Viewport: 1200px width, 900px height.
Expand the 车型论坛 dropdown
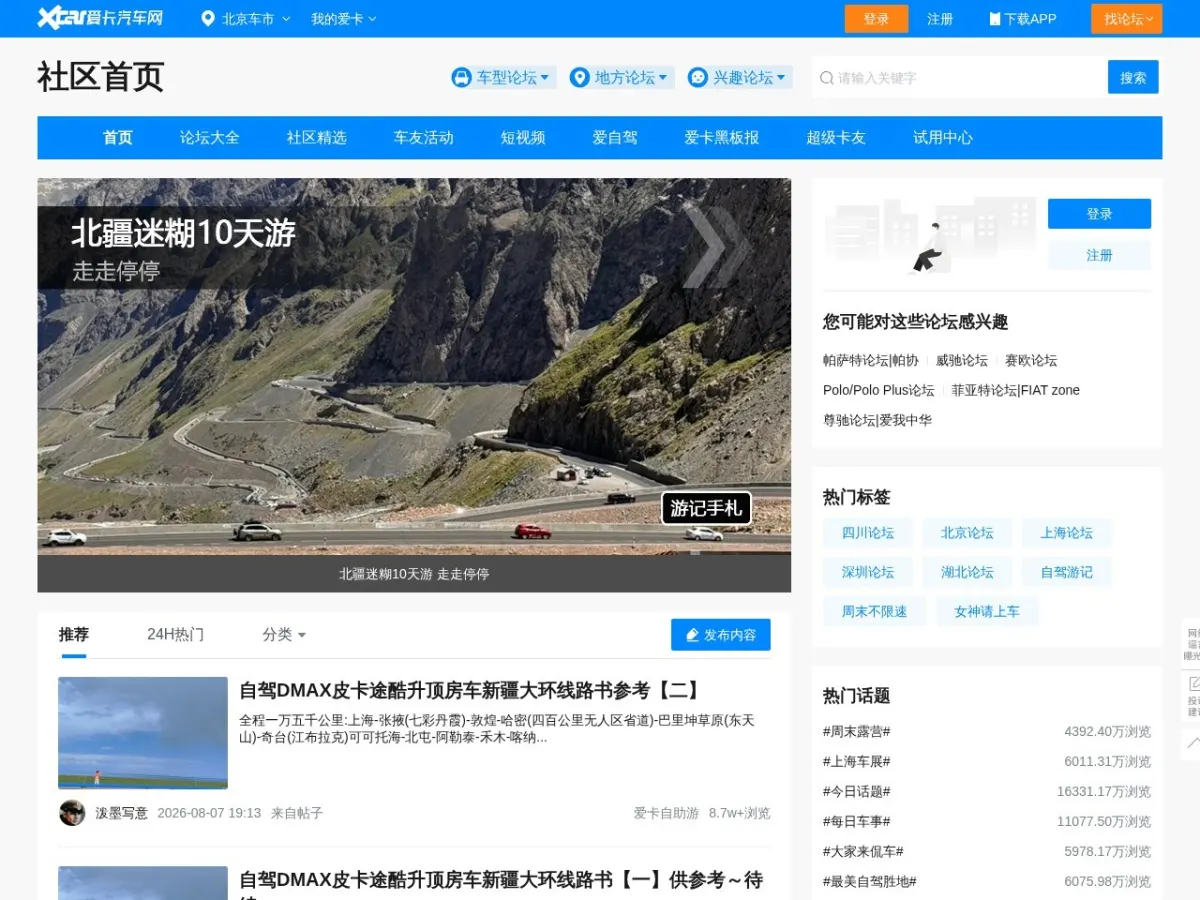pos(544,78)
